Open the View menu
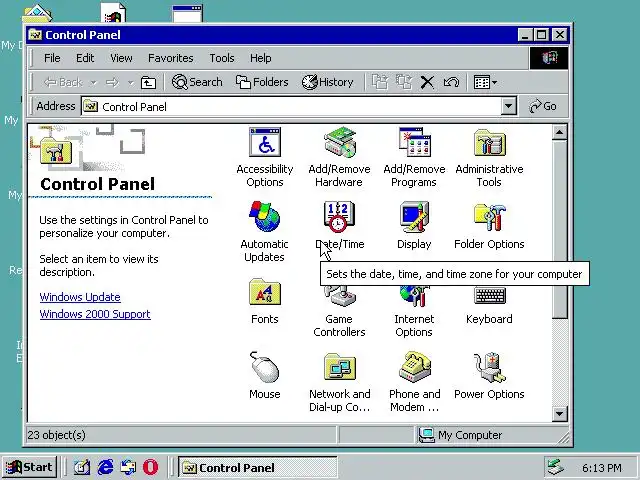The height and width of the screenshot is (480, 640). (121, 58)
